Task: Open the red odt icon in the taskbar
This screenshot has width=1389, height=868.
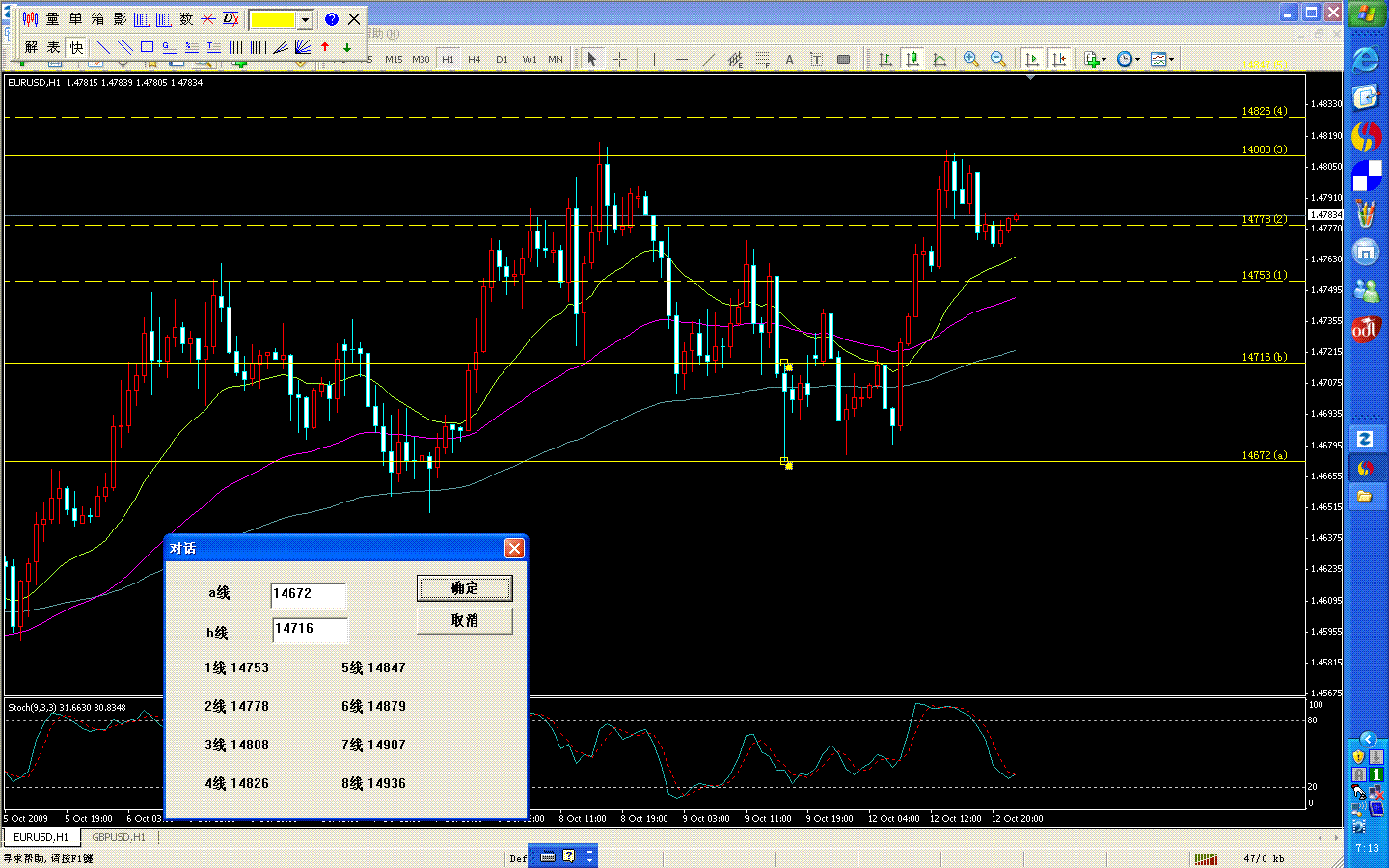Action: pos(1365,330)
